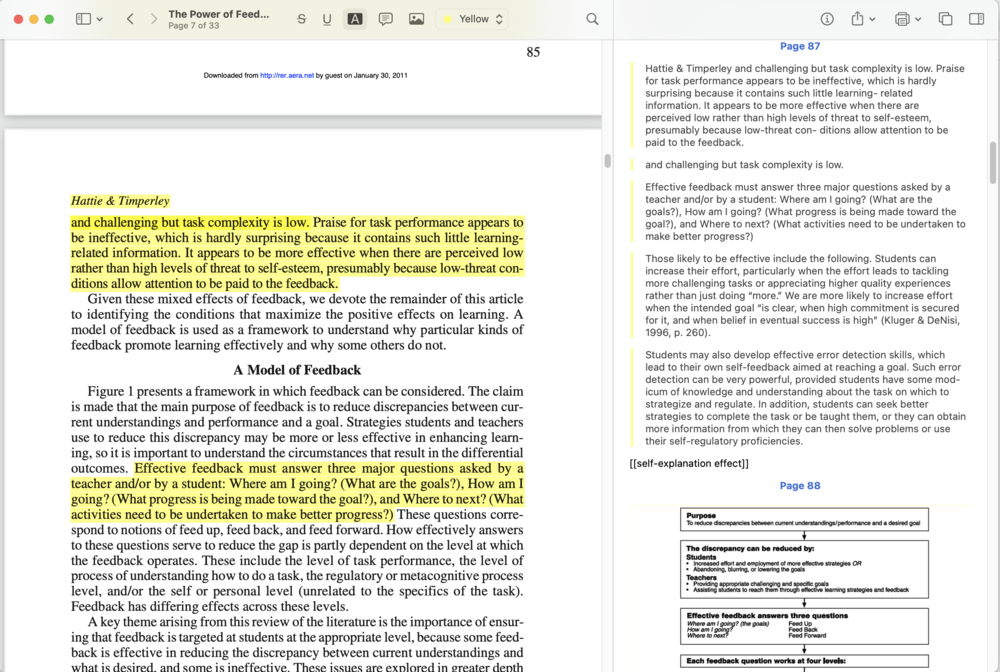The width and height of the screenshot is (1000, 672).
Task: Toggle the sidebar view button
Action: [83, 19]
